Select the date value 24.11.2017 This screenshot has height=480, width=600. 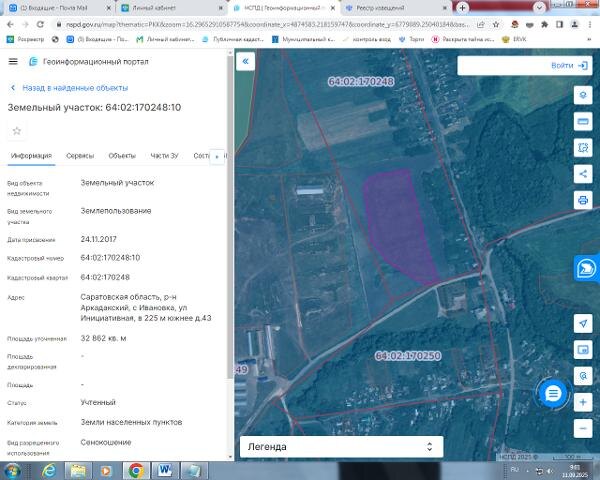(x=98, y=239)
